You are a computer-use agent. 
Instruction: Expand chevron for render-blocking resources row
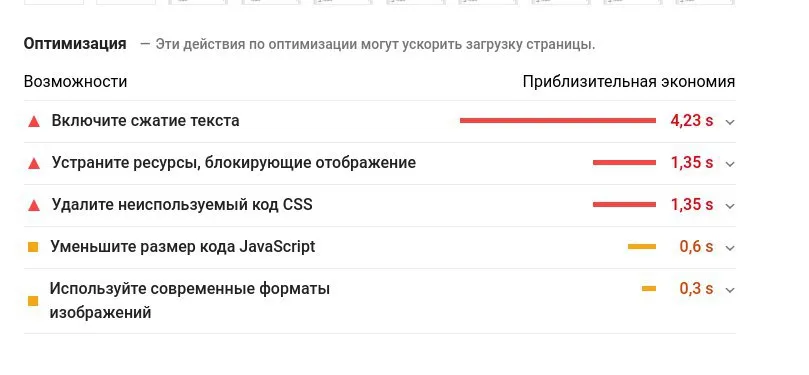pos(730,164)
